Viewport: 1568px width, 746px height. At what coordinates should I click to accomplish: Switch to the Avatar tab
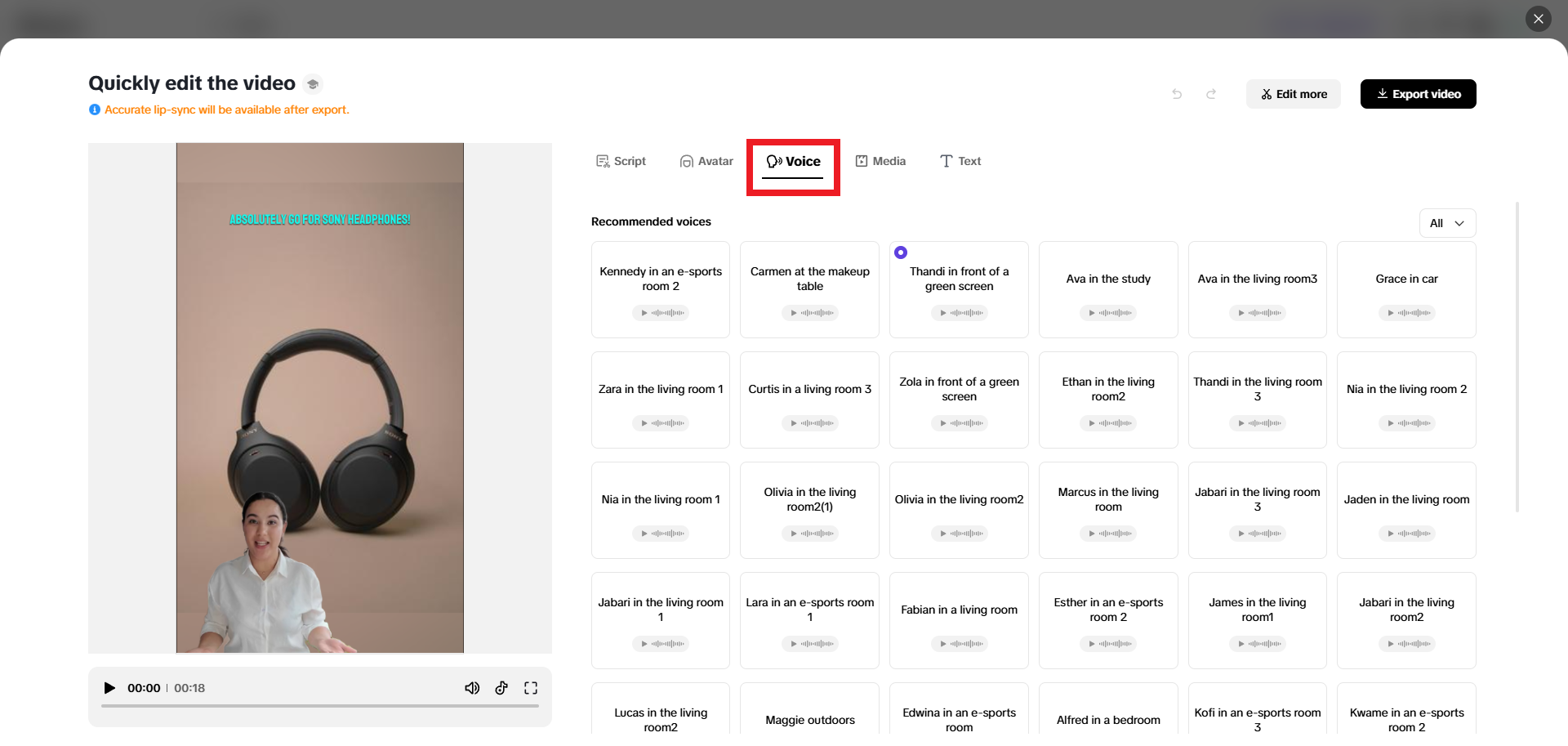coord(707,161)
